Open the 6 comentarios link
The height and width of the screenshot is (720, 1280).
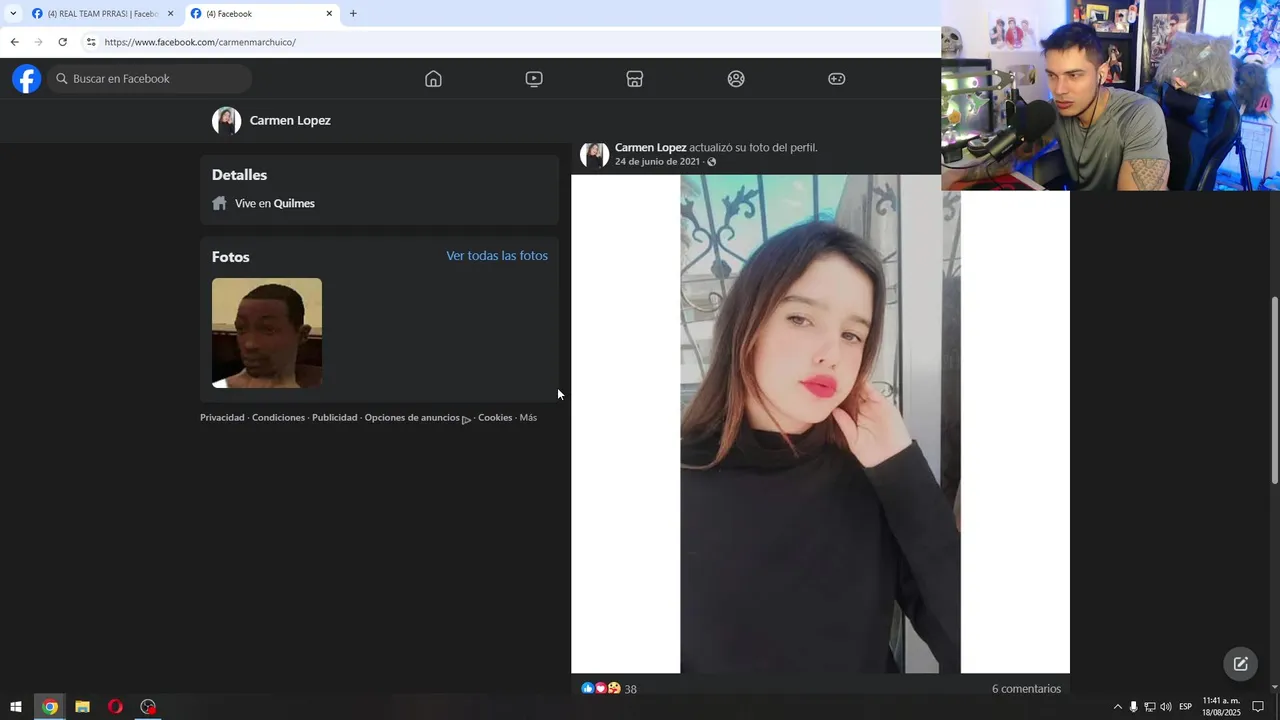[x=1026, y=689]
